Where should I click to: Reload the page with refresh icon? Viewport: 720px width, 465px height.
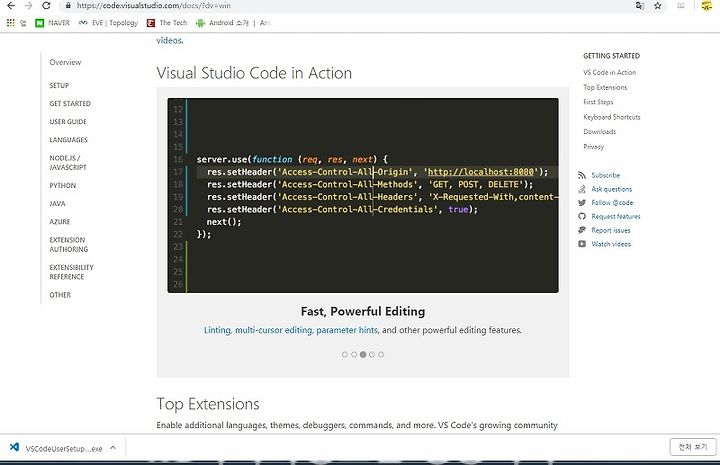pyautogui.click(x=46, y=6)
